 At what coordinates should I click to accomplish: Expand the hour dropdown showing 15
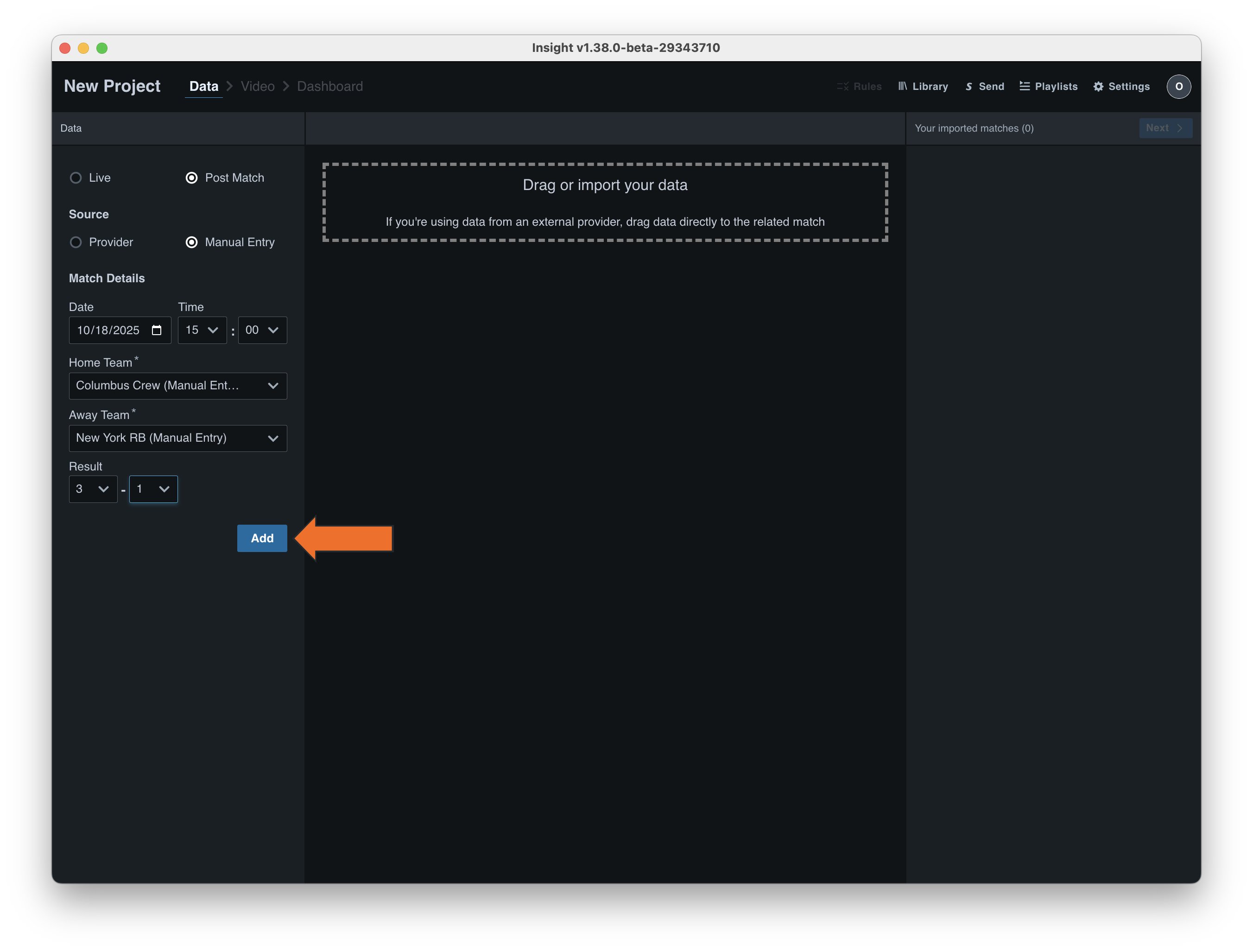[x=202, y=330]
